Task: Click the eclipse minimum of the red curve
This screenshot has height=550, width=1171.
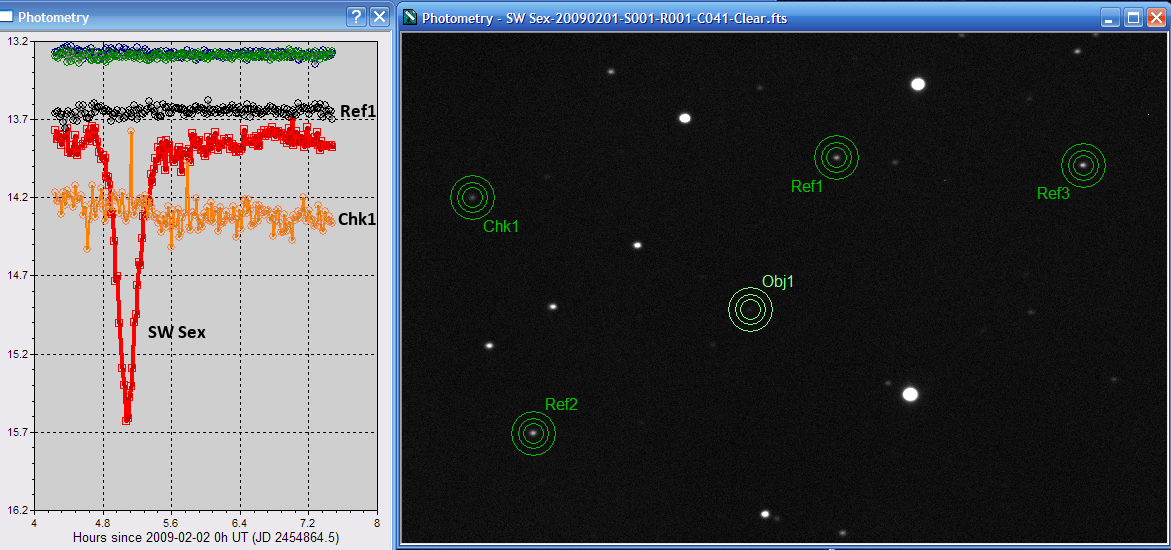Action: point(127,420)
